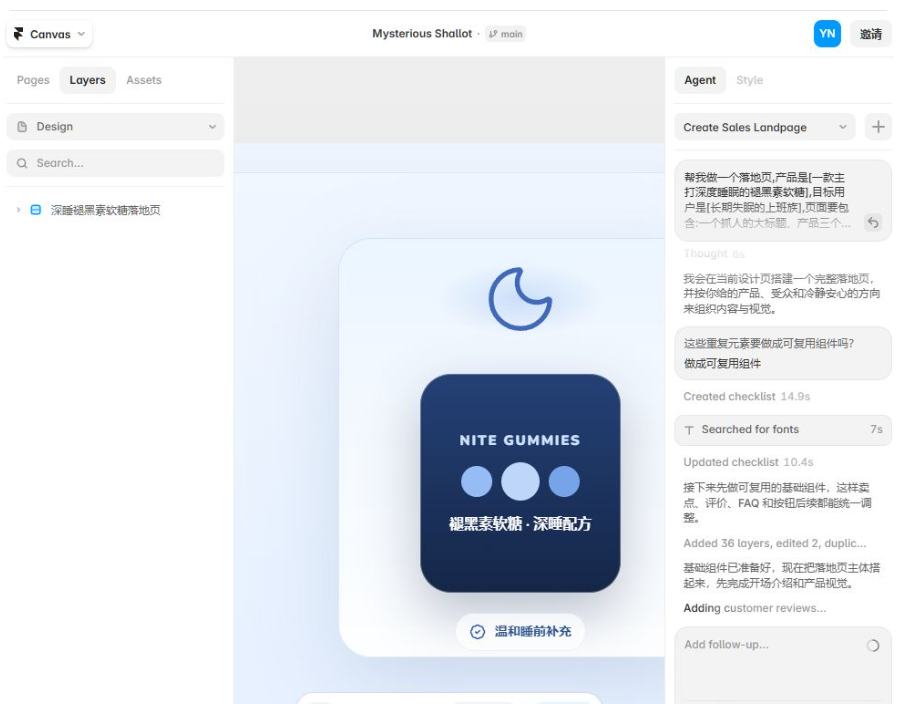The width and height of the screenshot is (898, 704).
Task: Click chevron in Create Sales Landpage selector
Action: point(842,127)
